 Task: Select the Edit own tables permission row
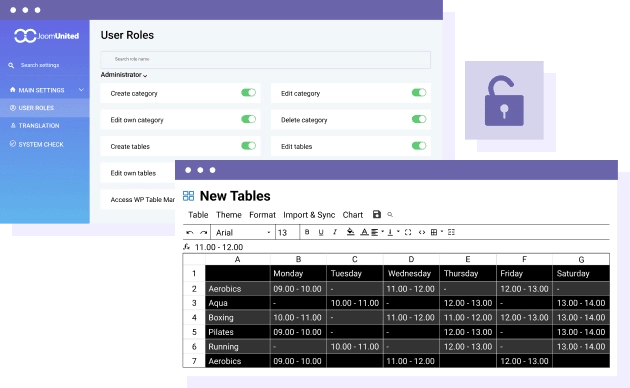138,173
